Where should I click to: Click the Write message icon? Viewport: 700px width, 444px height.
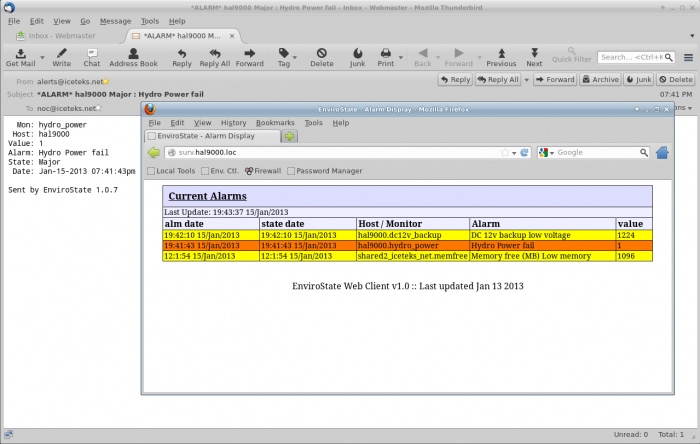click(62, 58)
